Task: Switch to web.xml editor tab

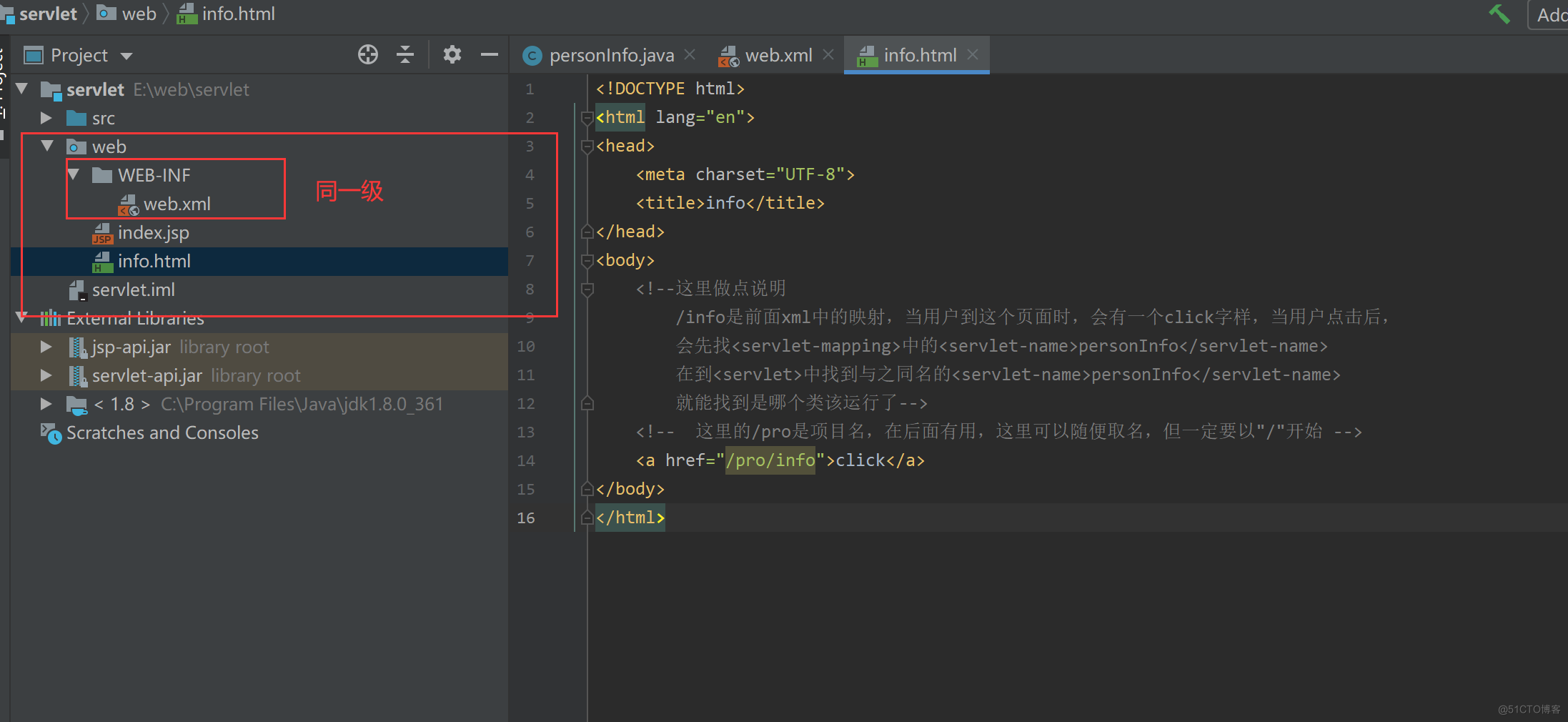Action: pos(778,55)
